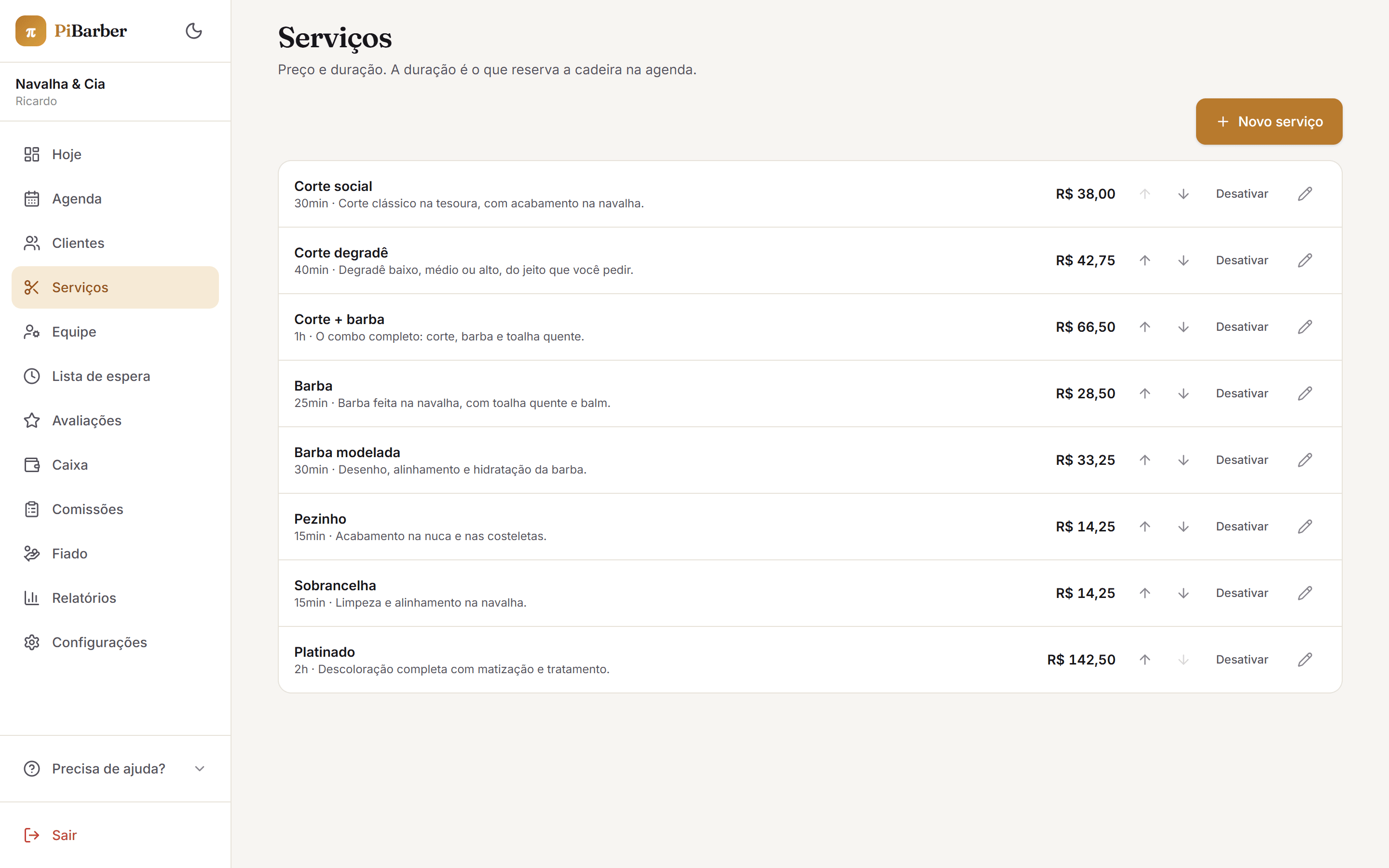Move Barba modelada down one position
Screen dimensions: 1389x868
[x=1183, y=461]
